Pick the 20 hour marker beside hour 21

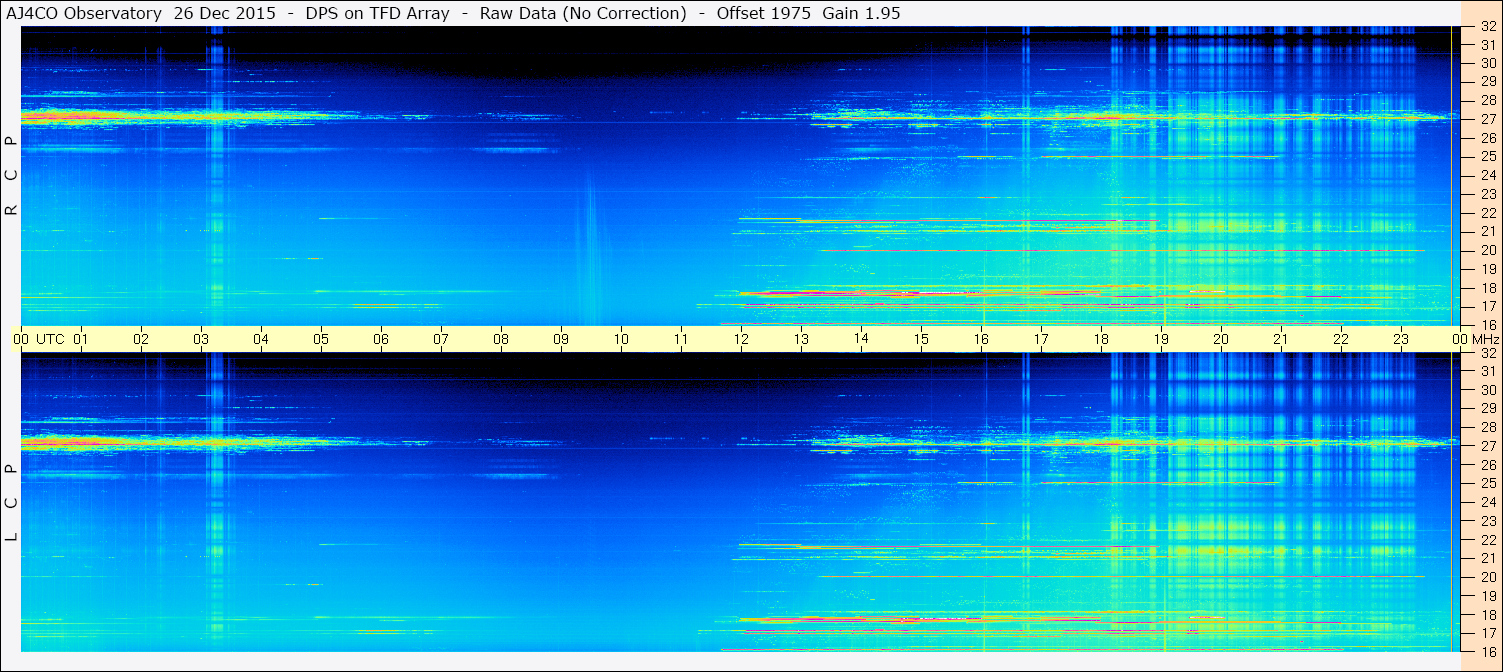[x=1221, y=339]
